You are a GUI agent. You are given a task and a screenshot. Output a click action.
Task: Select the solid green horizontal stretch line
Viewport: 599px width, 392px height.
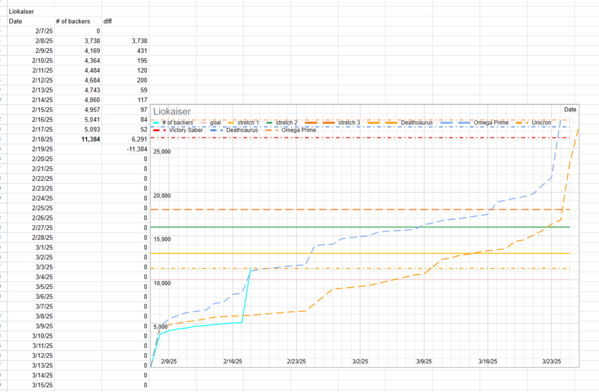(360, 227)
